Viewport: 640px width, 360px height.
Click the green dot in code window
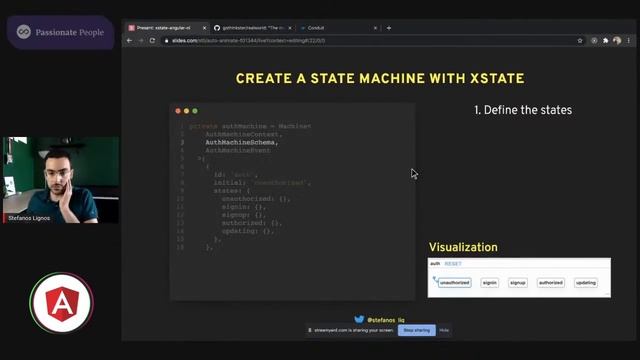(195, 111)
